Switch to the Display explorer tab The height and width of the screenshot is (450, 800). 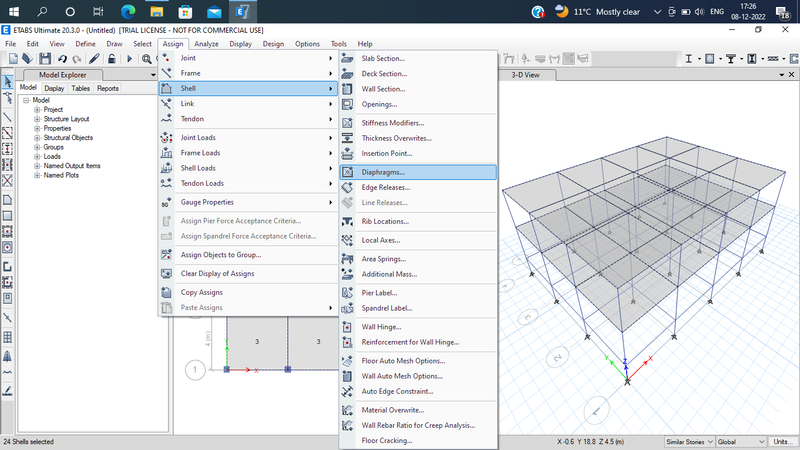pos(54,88)
